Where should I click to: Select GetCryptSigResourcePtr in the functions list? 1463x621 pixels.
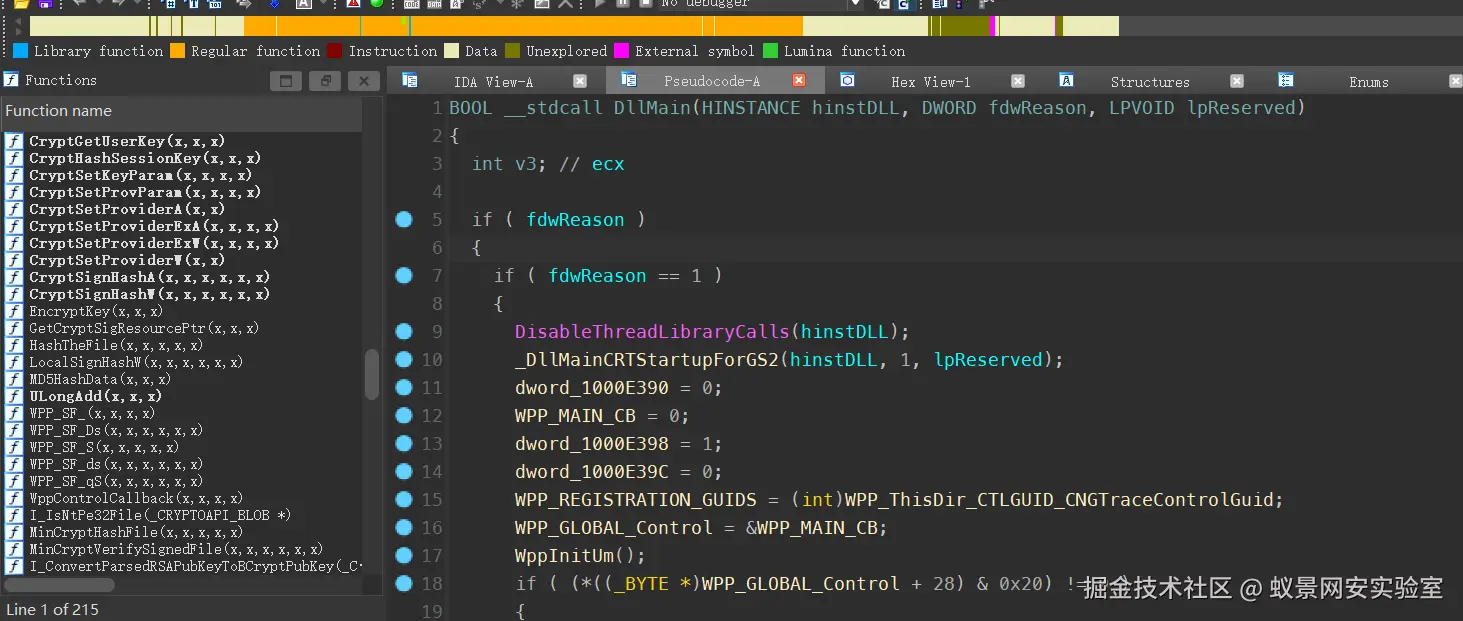(144, 329)
